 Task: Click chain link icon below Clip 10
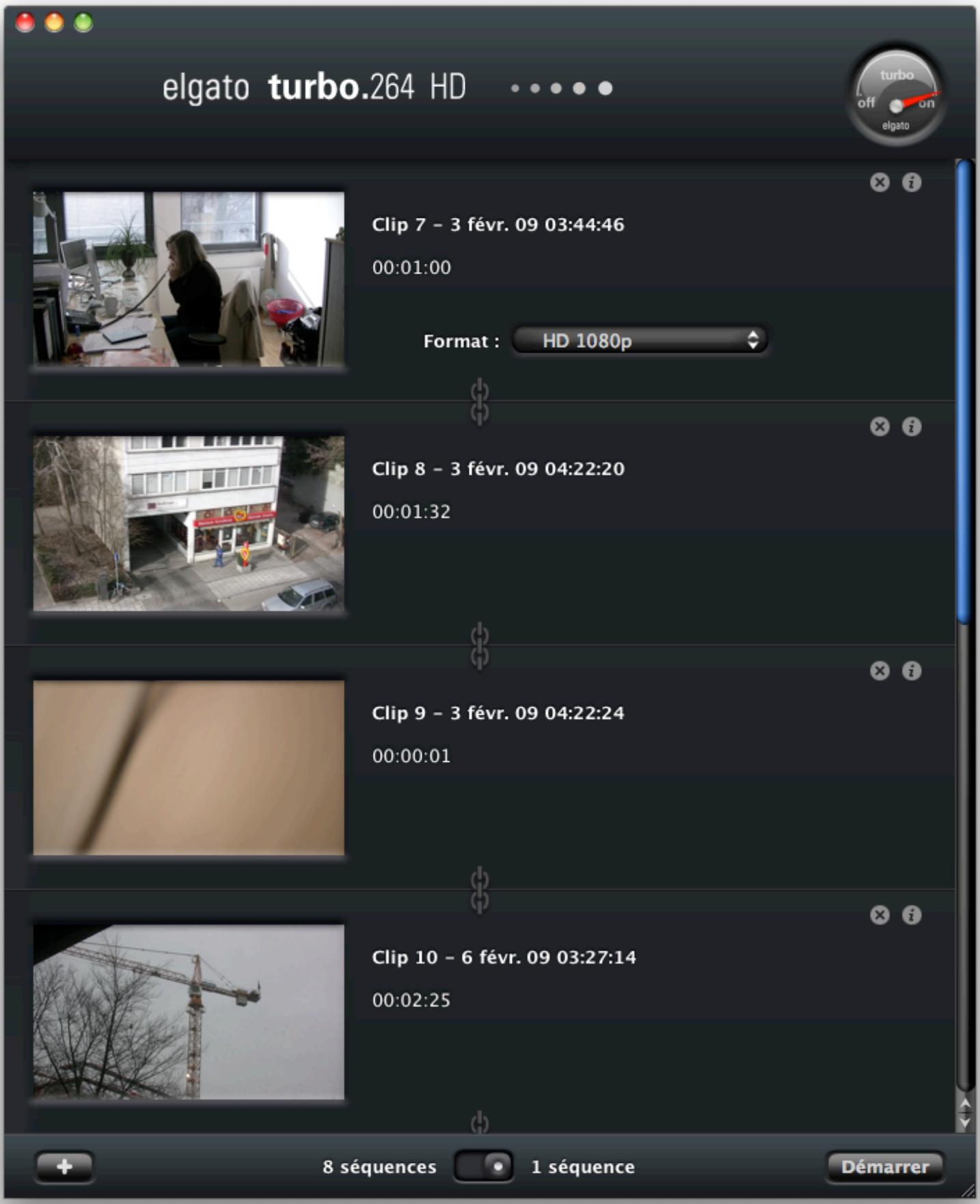tap(480, 1122)
